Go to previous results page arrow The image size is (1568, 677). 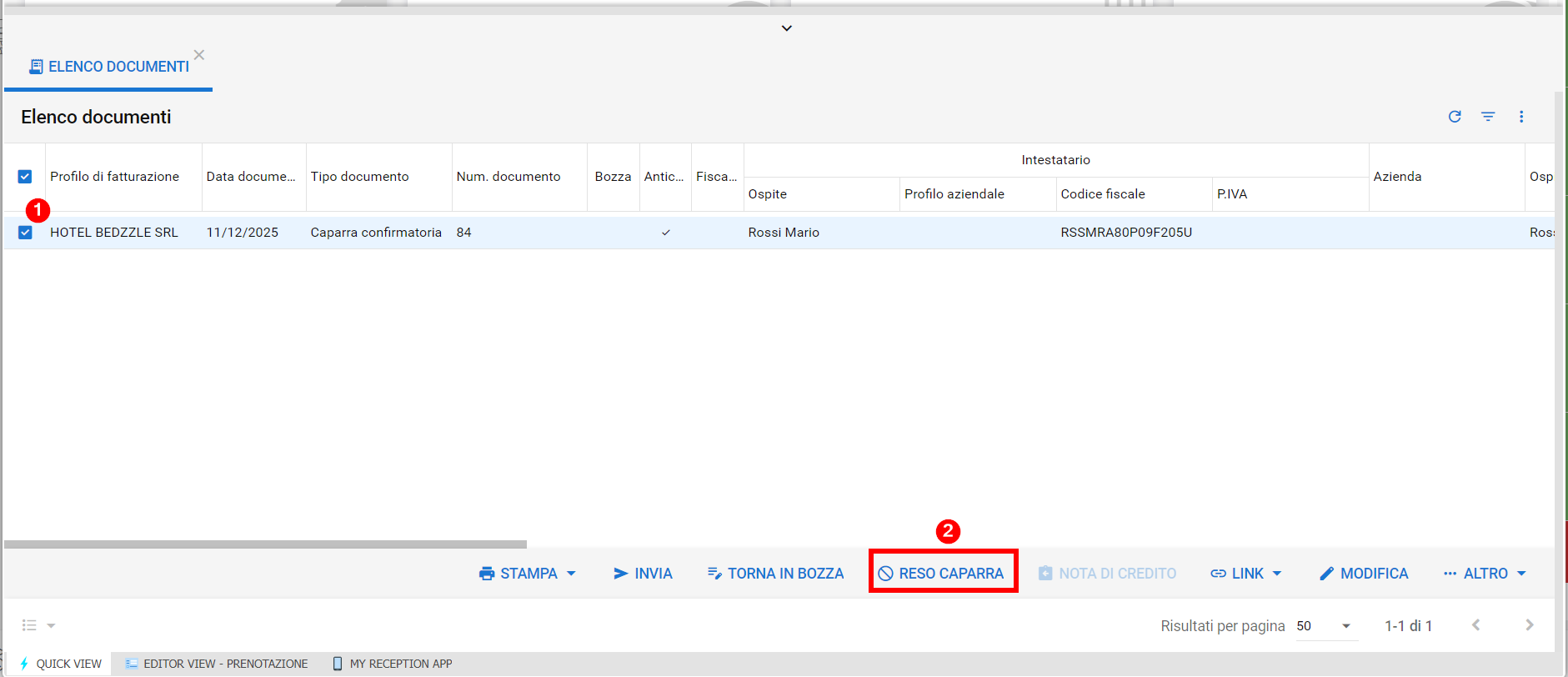click(1475, 625)
